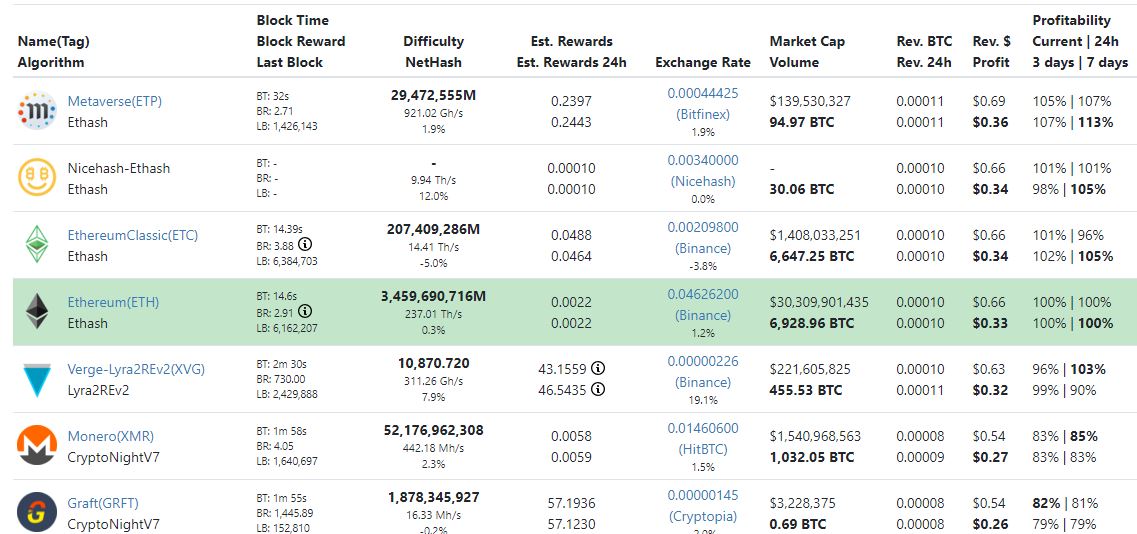
Task: Click the Metaverse coin logo
Action: pos(37,111)
